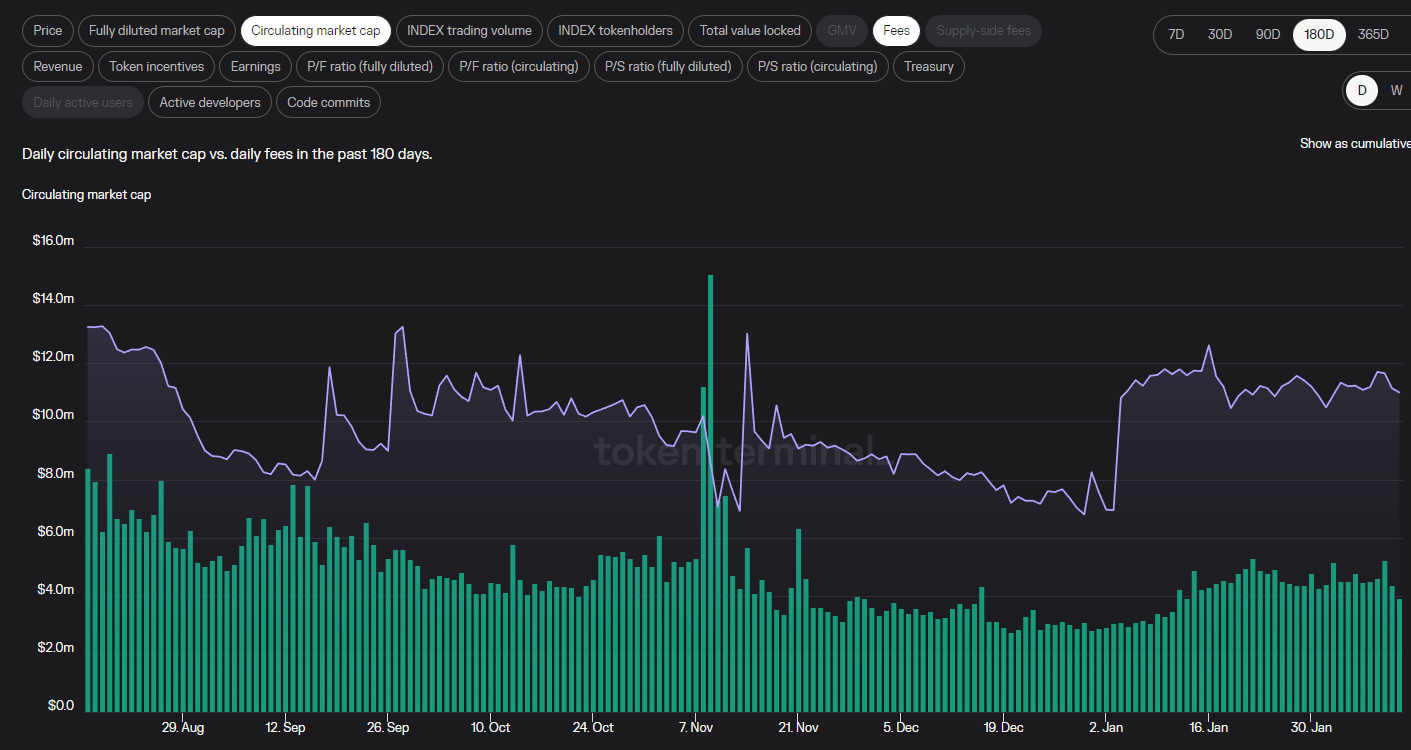This screenshot has height=750, width=1411.
Task: Click the 12. Sep date label
Action: click(286, 728)
